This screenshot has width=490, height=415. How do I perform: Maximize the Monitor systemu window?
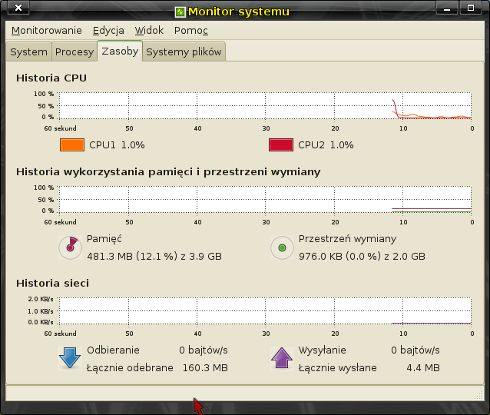[471, 8]
